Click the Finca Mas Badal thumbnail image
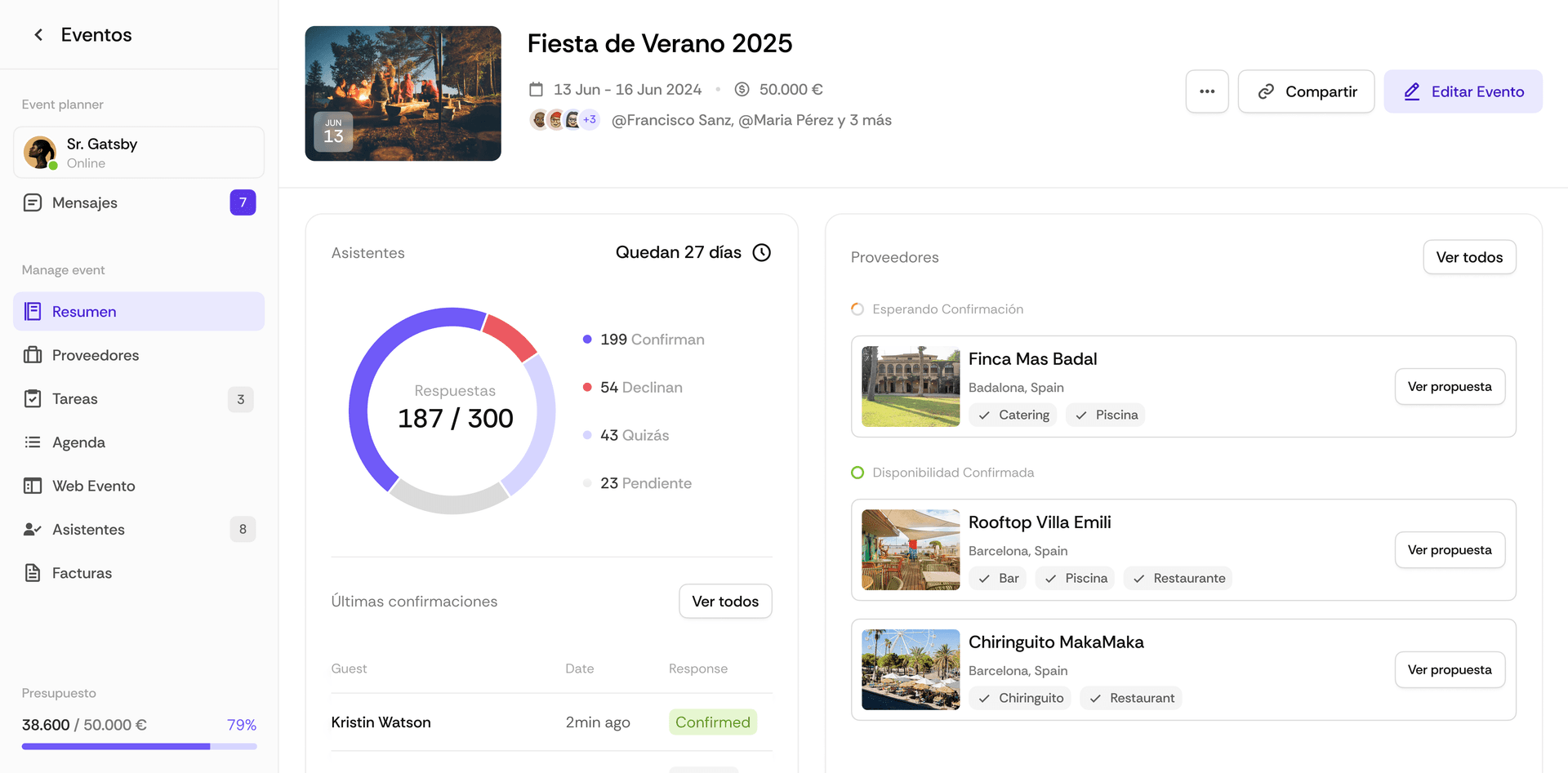Viewport: 1568px width, 773px height. [911, 387]
